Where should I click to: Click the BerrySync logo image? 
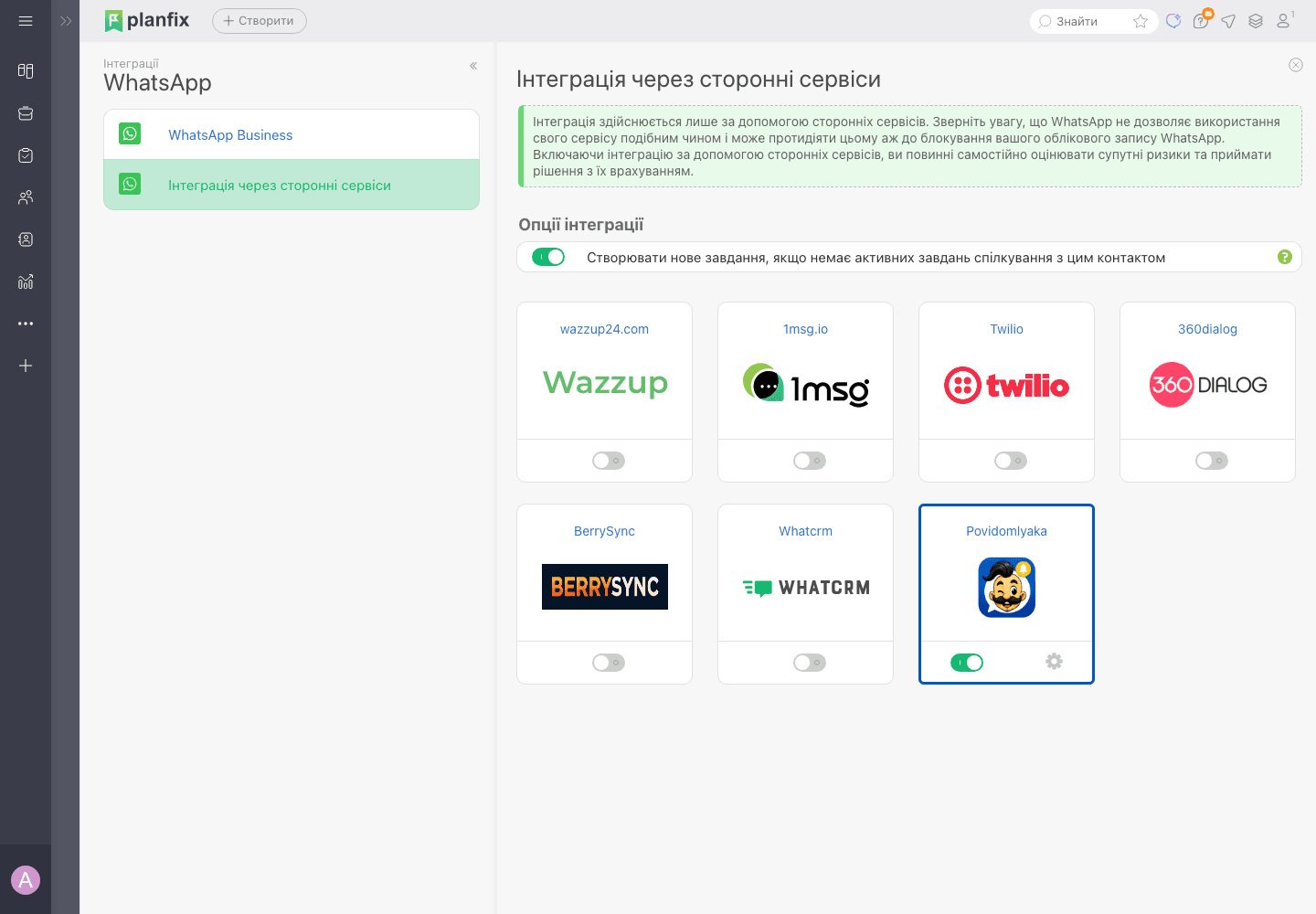pyautogui.click(x=604, y=587)
